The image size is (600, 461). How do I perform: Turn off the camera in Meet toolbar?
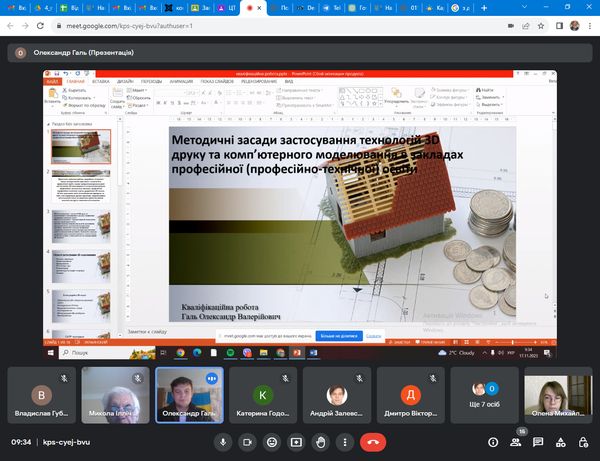pos(246,441)
